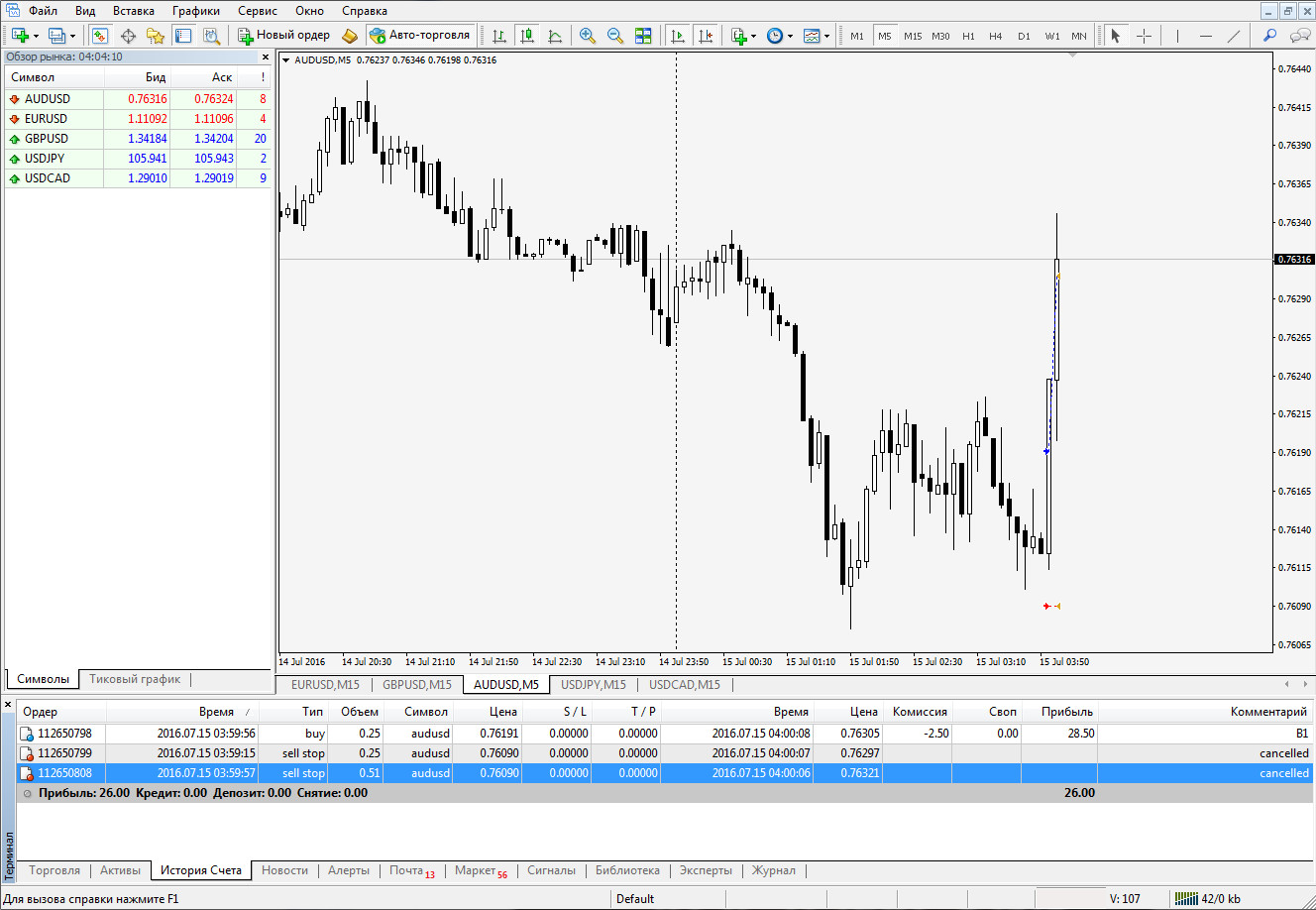Open periods clock dropdown arrow

tap(790, 37)
